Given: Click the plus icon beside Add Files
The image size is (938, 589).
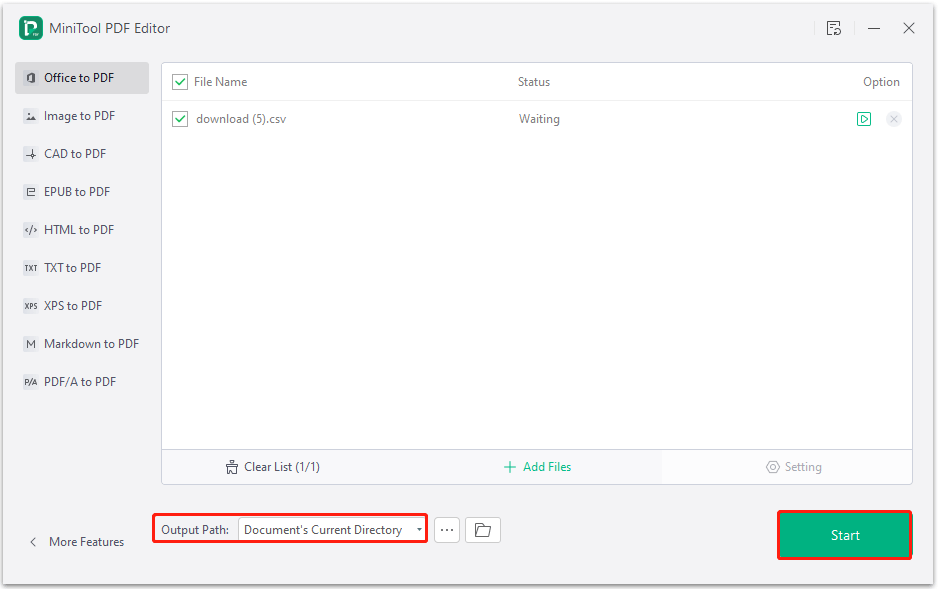Looking at the screenshot, I should point(510,467).
